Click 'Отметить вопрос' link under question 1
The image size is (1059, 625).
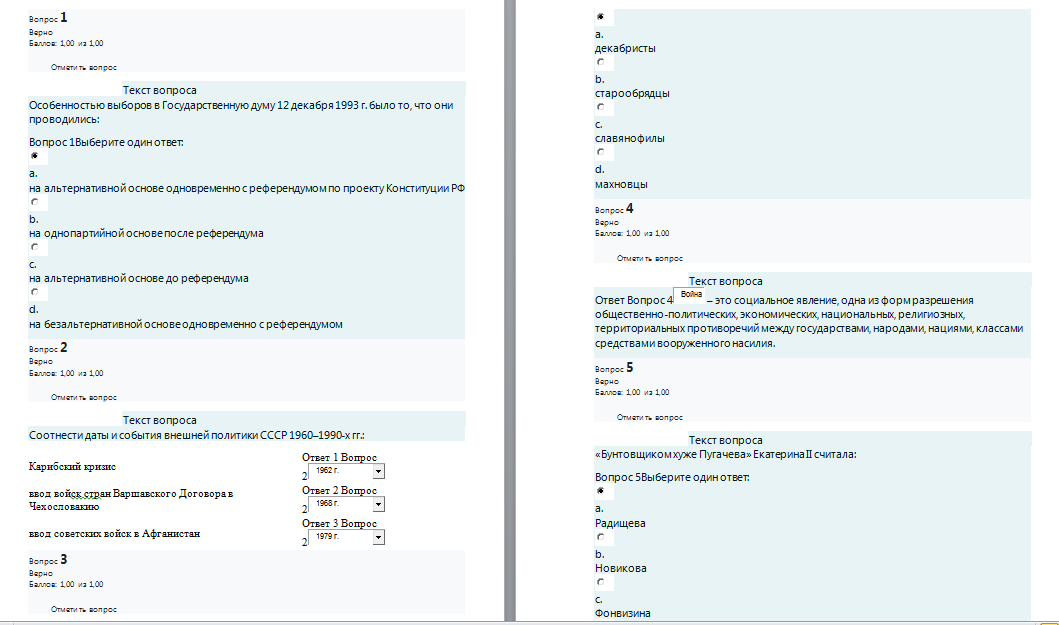[x=84, y=68]
